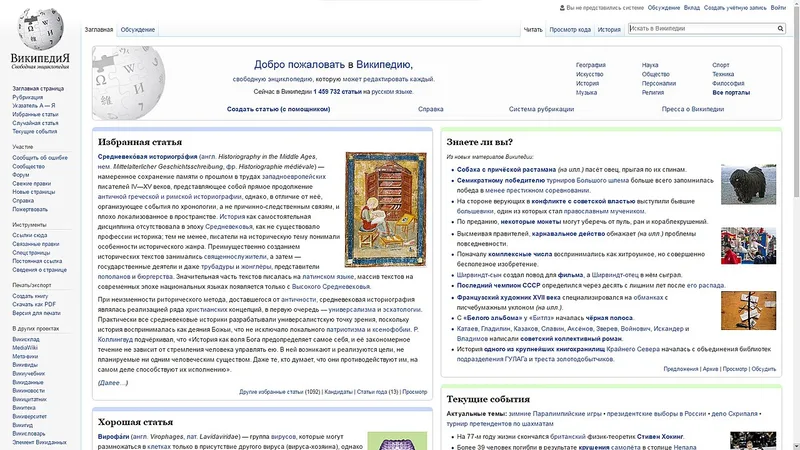Open Создать книгу link

30,296
